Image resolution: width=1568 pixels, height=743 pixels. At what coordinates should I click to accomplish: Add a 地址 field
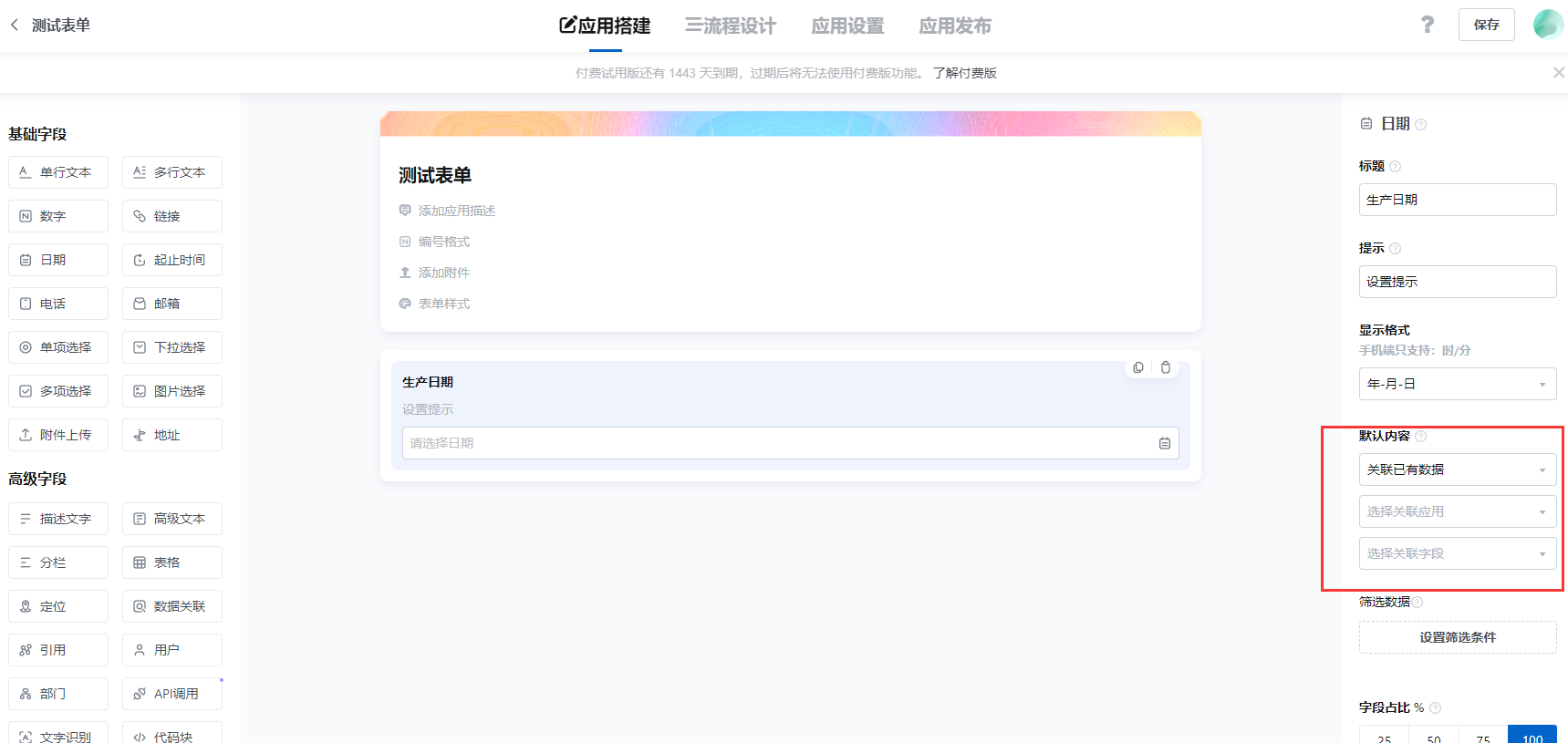(172, 435)
